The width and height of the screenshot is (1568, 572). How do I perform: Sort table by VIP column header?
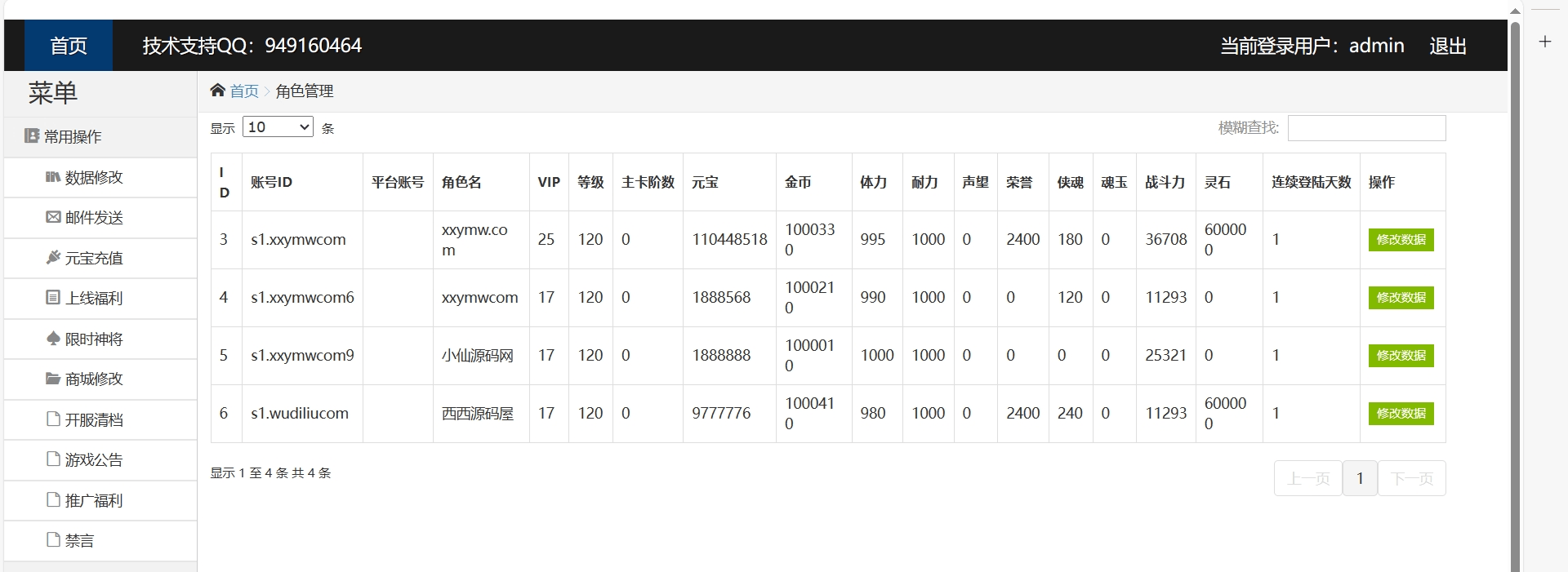click(x=549, y=182)
